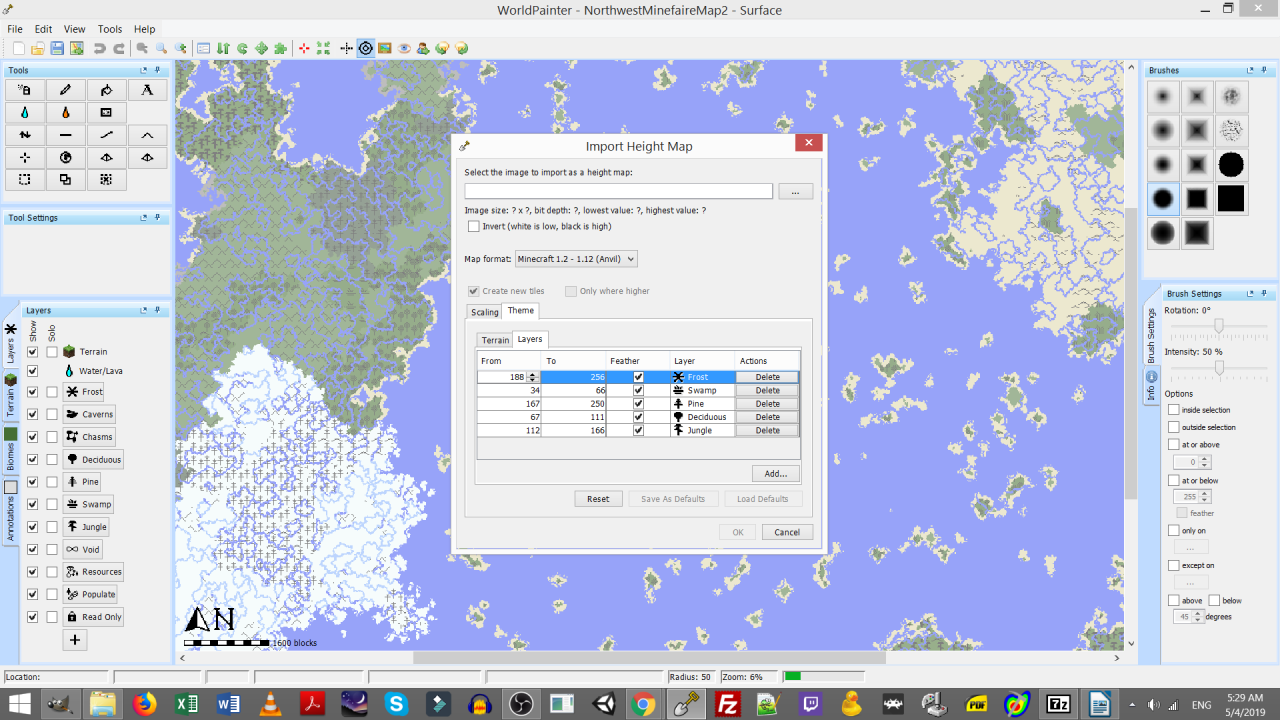Viewport: 1280px width, 720px height.
Task: Select the Sponge tool
Action: click(106, 113)
